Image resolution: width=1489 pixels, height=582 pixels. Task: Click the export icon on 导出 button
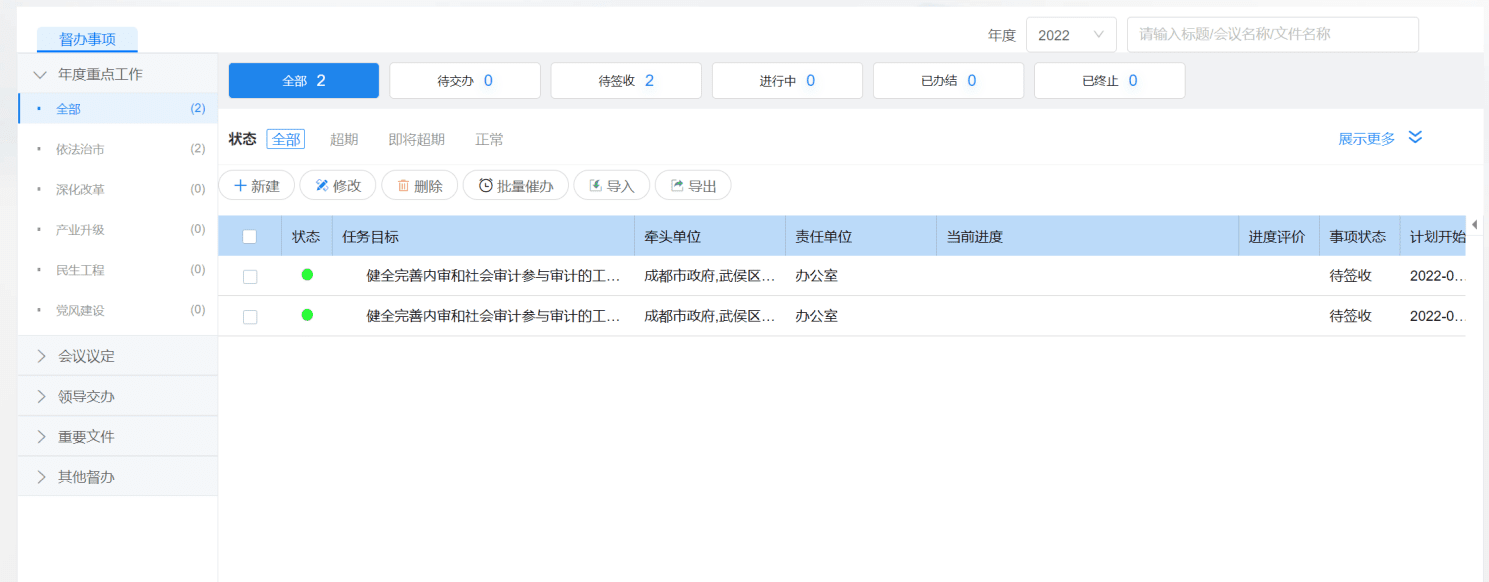[677, 186]
